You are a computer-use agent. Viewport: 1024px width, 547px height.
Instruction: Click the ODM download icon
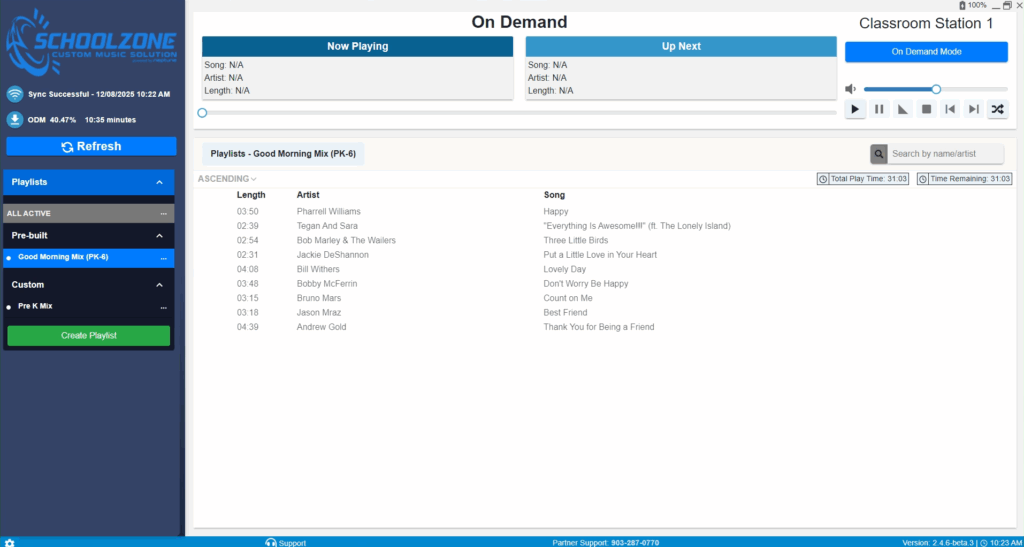[15, 120]
